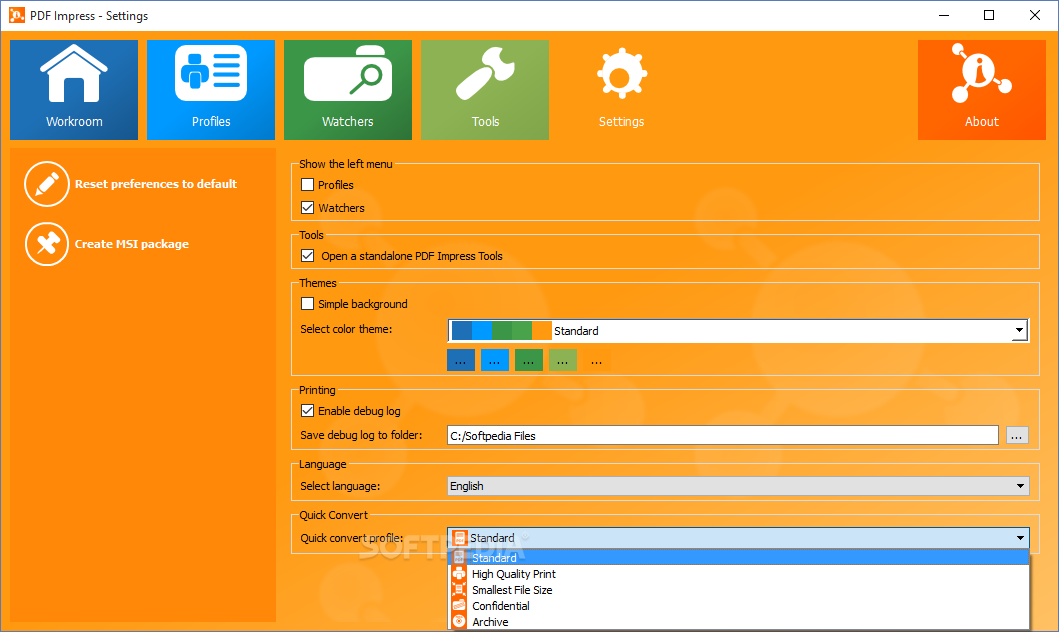Image resolution: width=1059 pixels, height=632 pixels.
Task: Click the PDF Impress app icon in title bar
Action: pos(16,15)
